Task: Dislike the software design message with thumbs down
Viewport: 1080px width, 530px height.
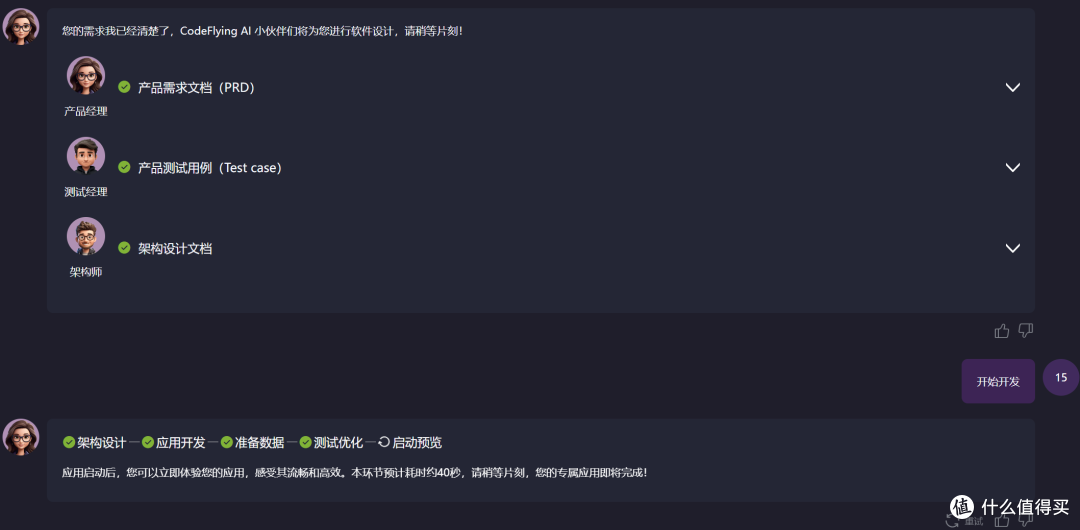Action: [1026, 332]
